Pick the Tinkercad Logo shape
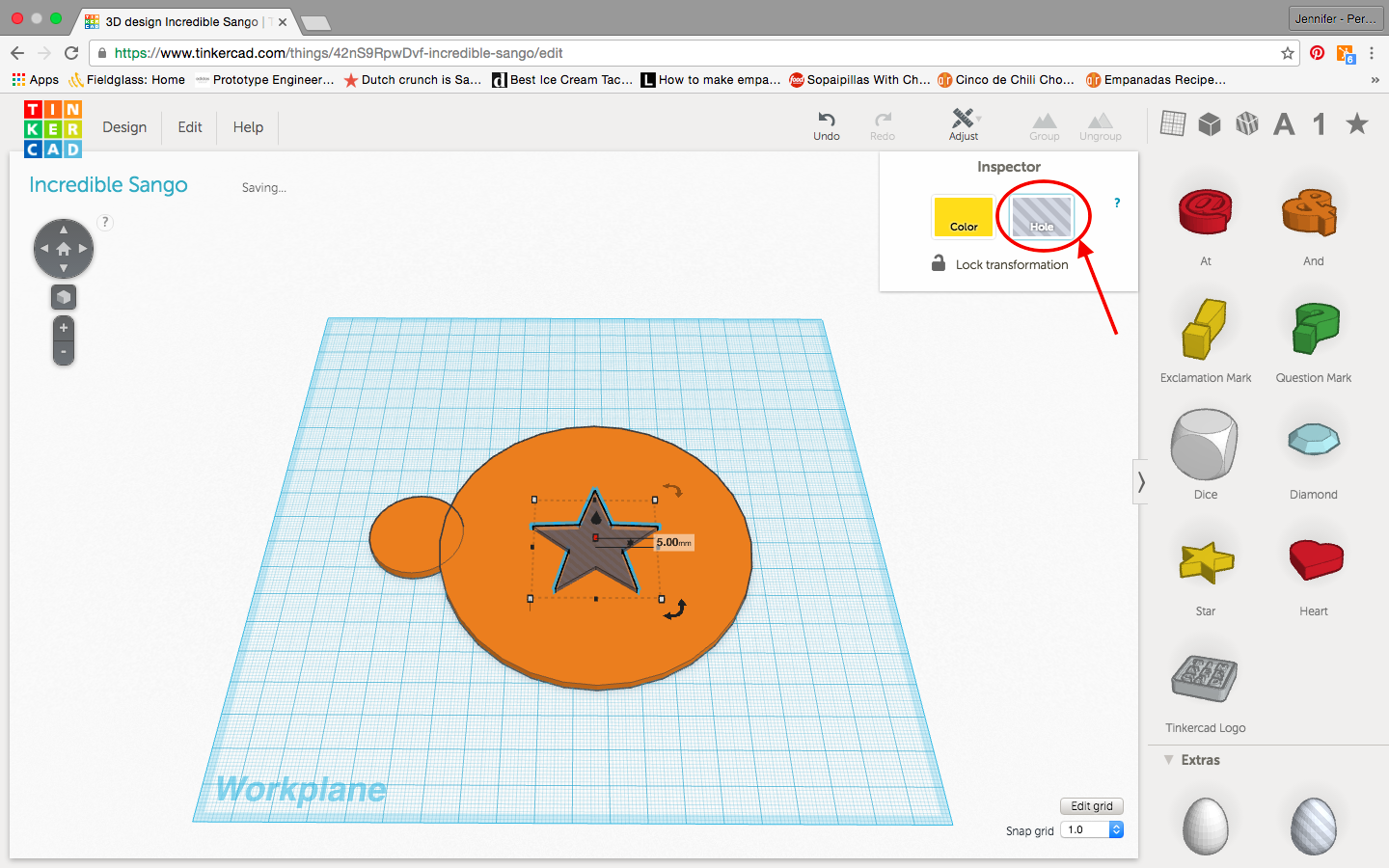 click(1204, 677)
